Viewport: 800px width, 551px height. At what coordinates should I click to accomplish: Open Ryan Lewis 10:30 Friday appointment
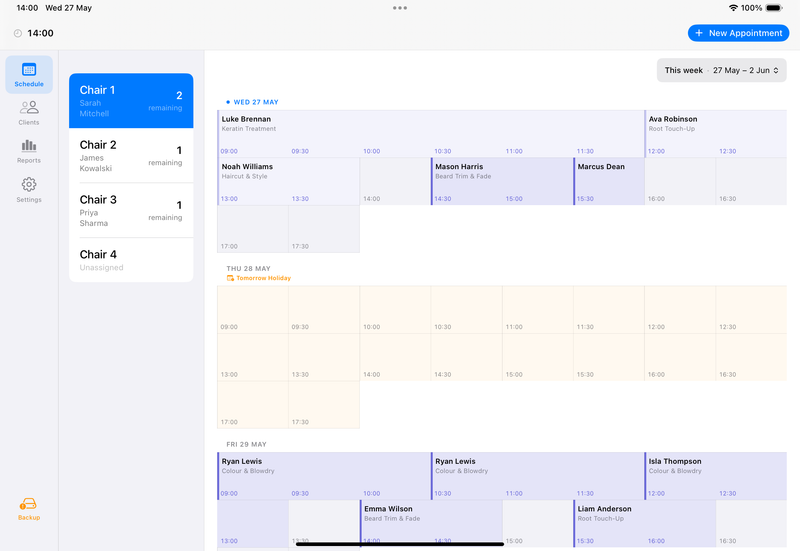pos(538,476)
